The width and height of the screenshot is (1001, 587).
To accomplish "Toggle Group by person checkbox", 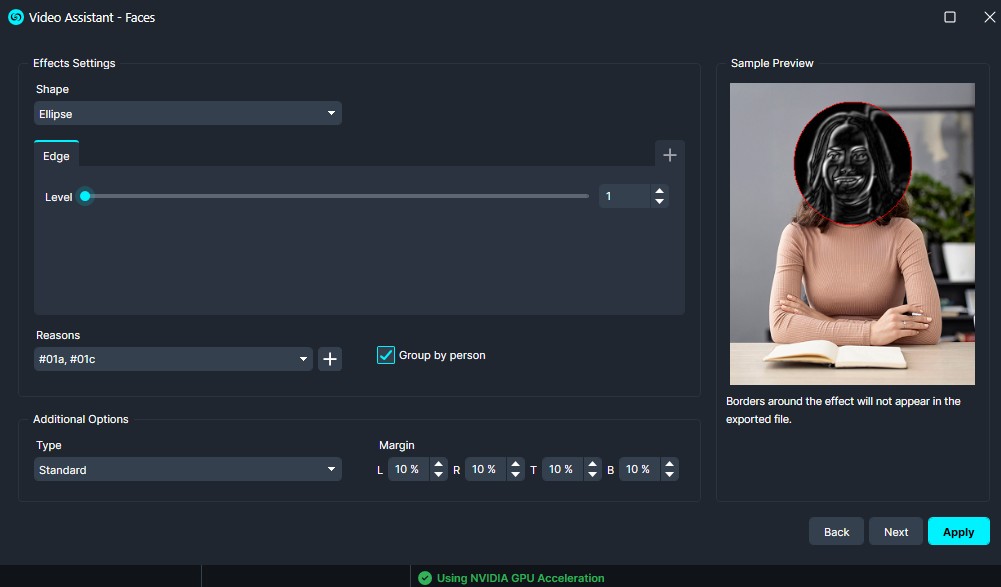I will coord(386,355).
